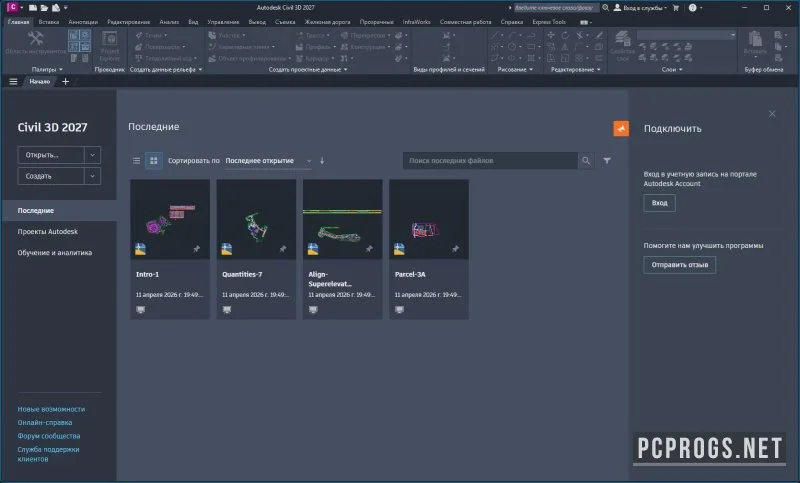Click the title bar search magnifier icon
Image resolution: width=800 pixels, height=483 pixels.
(x=606, y=8)
